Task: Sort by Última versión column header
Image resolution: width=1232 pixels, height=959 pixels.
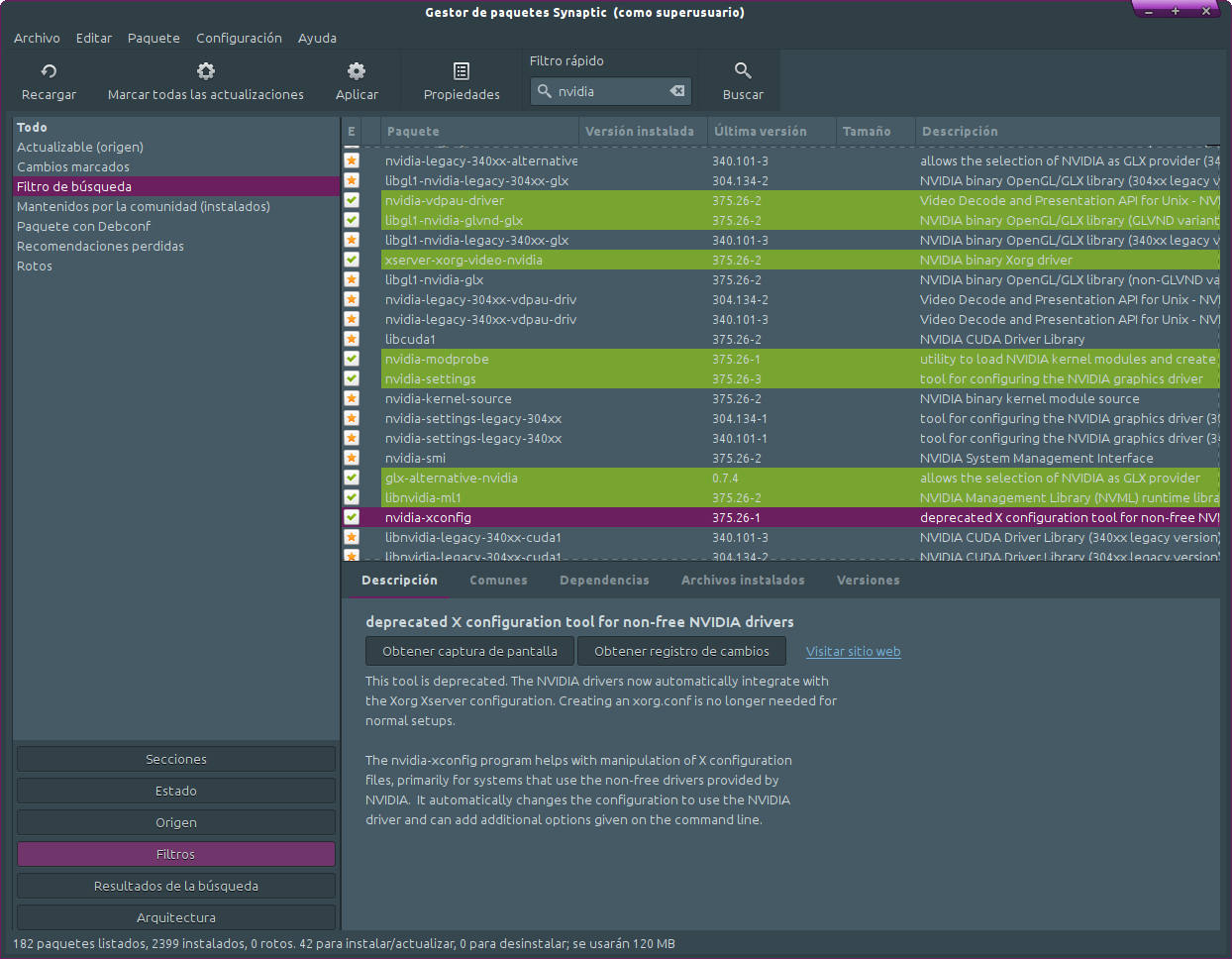Action: [x=772, y=131]
